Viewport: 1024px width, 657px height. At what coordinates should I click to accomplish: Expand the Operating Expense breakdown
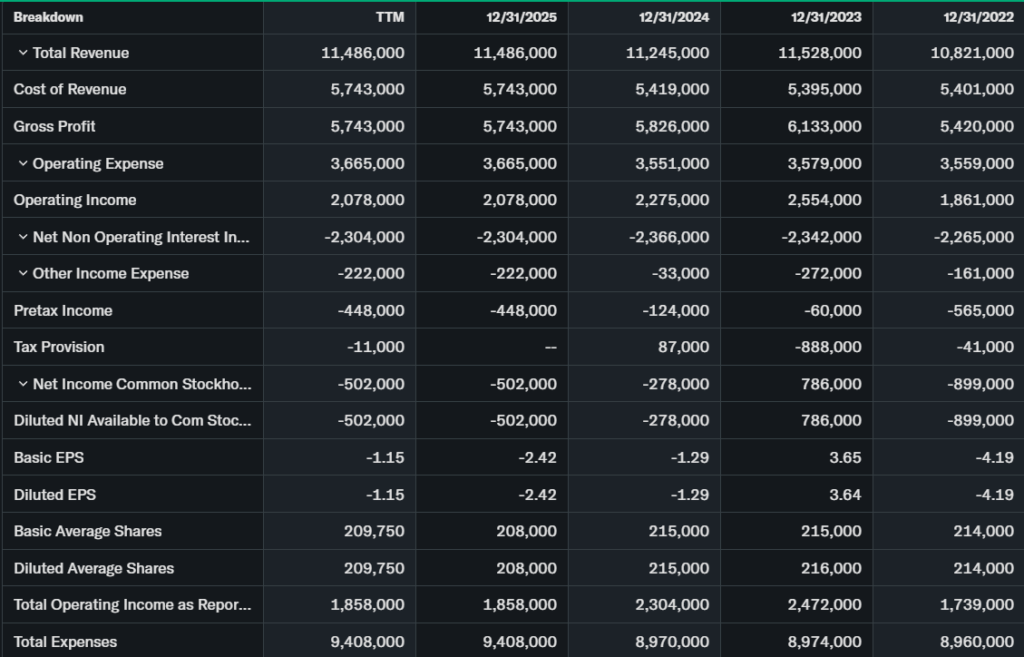(22, 164)
